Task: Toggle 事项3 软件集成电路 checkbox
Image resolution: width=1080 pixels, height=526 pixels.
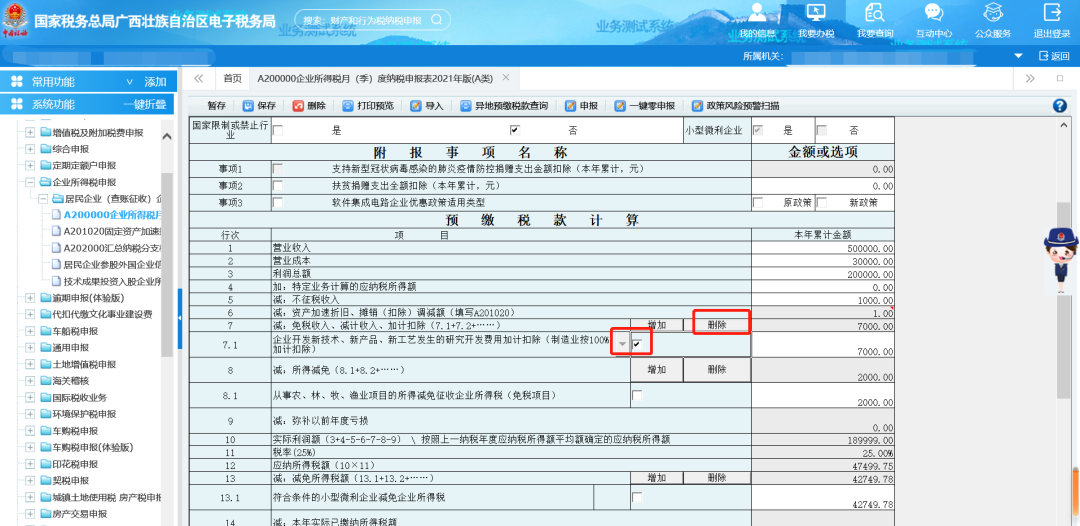Action: click(x=278, y=202)
